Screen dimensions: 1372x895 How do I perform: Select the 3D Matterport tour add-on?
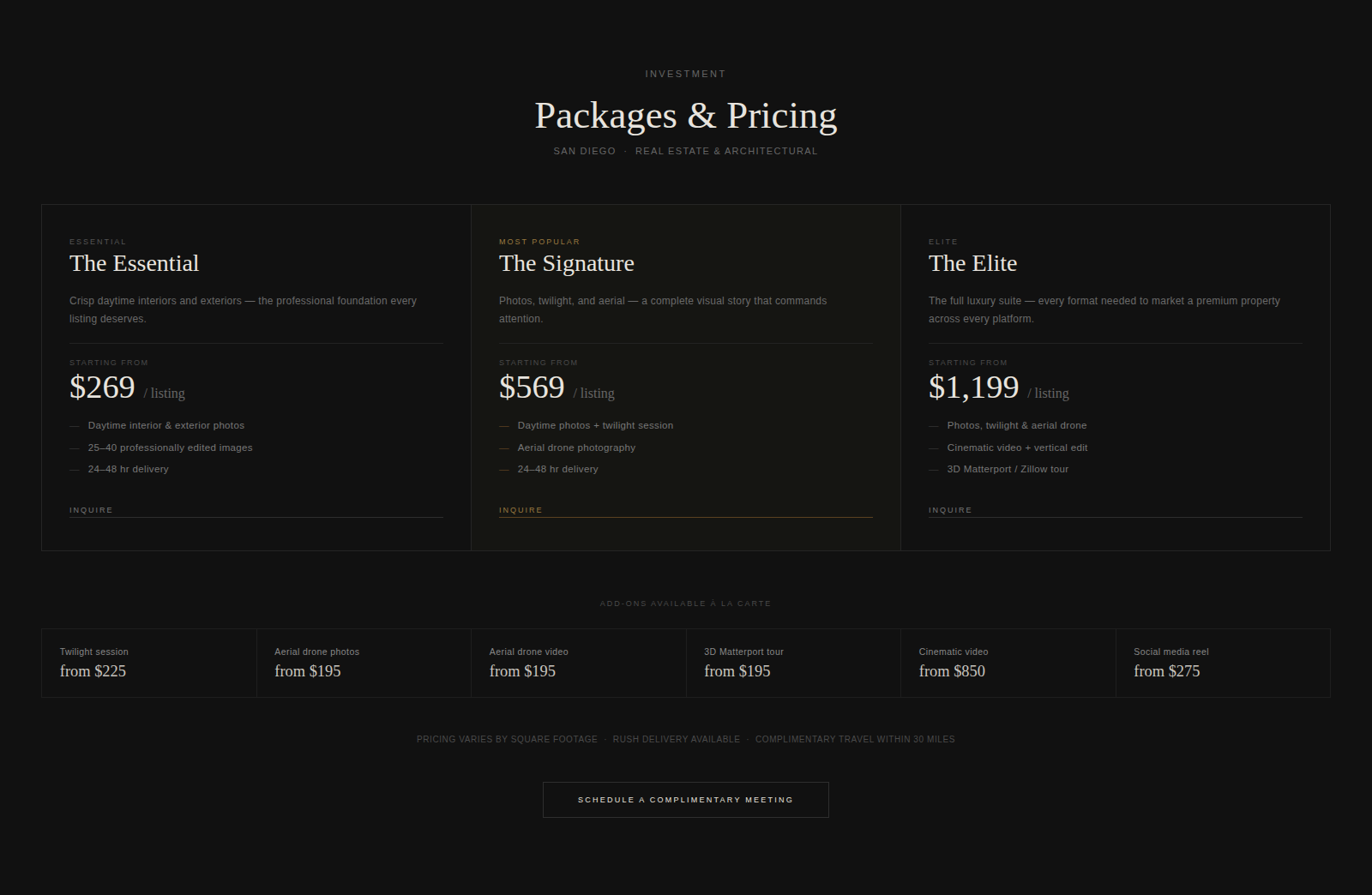pyautogui.click(x=793, y=663)
